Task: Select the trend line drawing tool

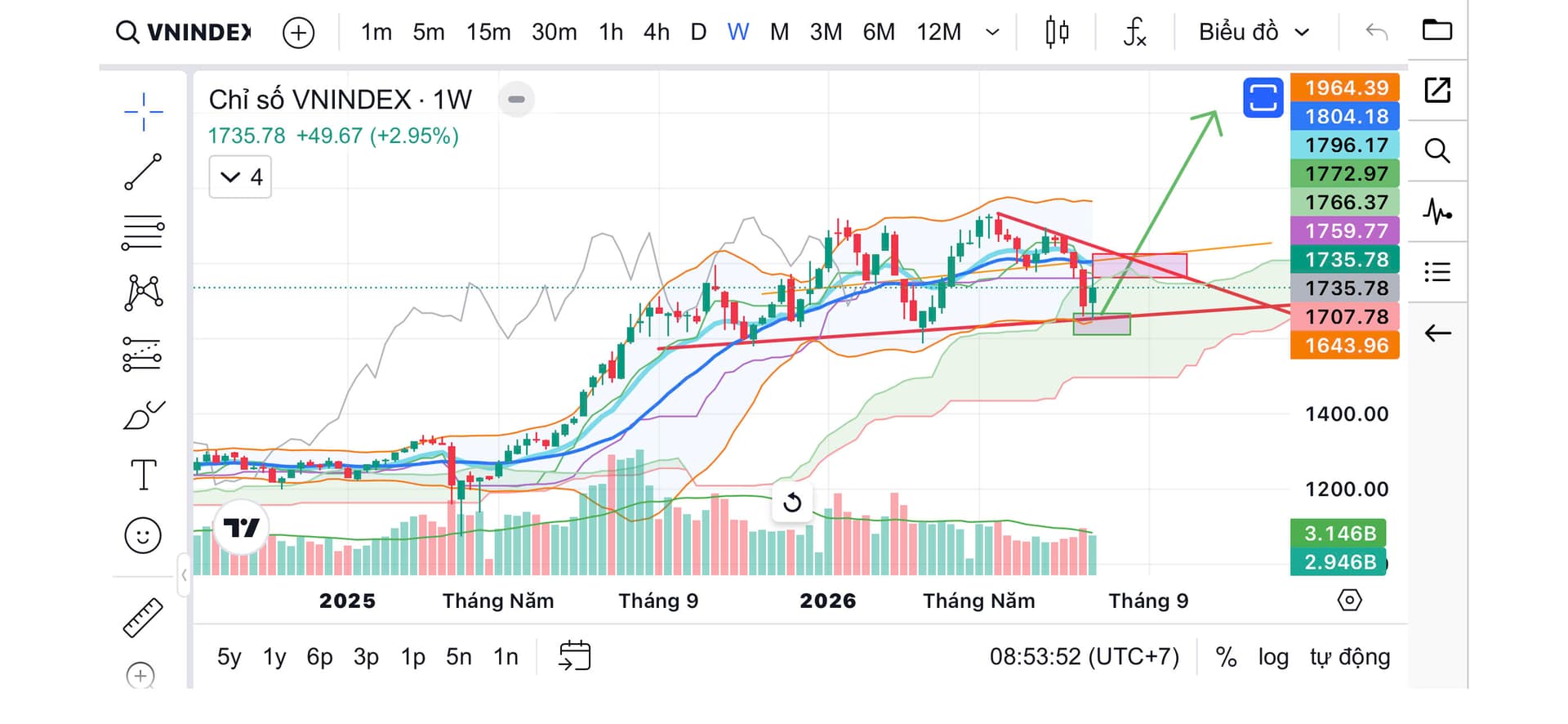Action: pos(143,172)
